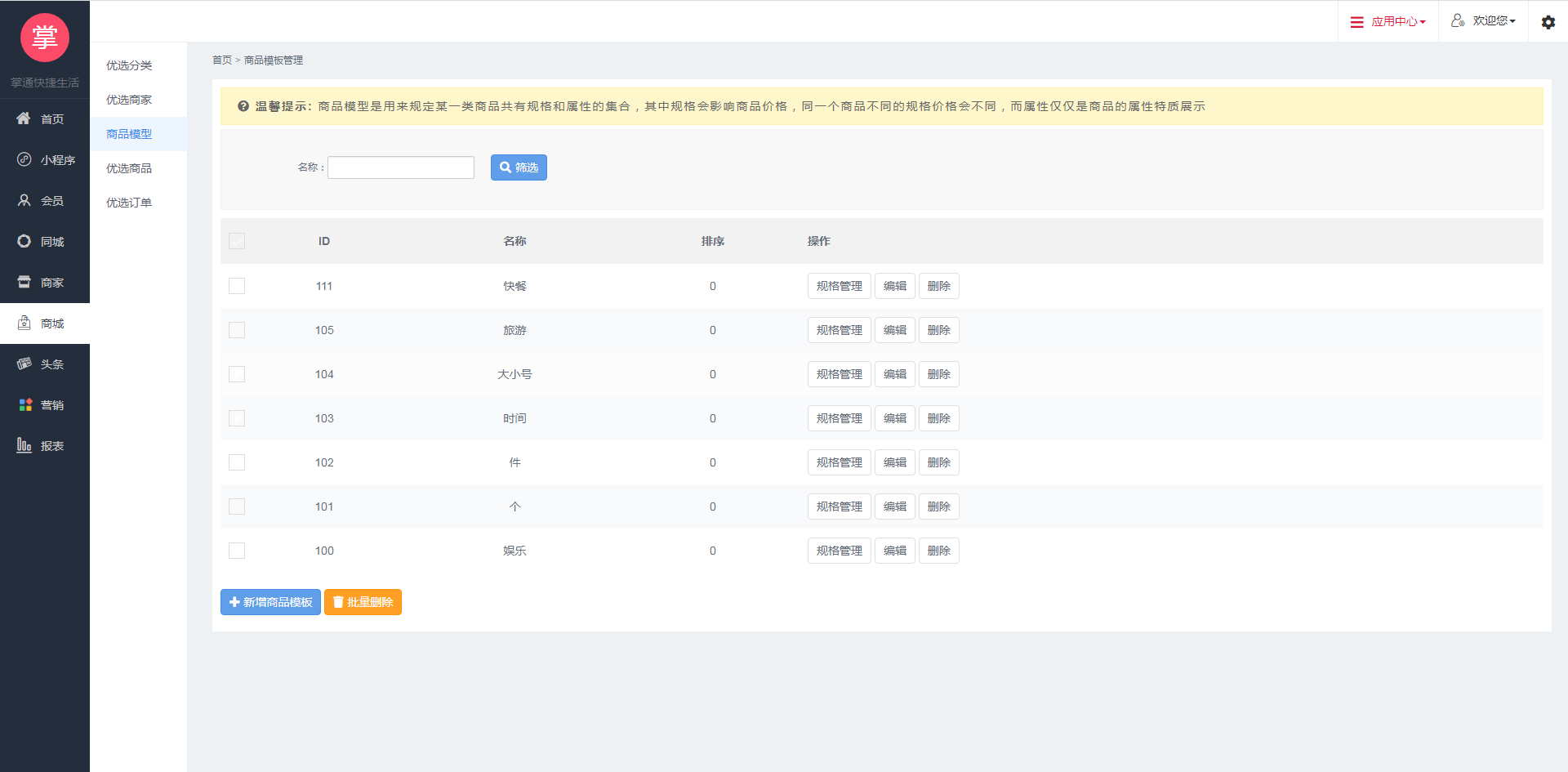Screen dimensions: 1568x772
Task: Go to 会员 members sidebar section
Action: tap(45, 201)
